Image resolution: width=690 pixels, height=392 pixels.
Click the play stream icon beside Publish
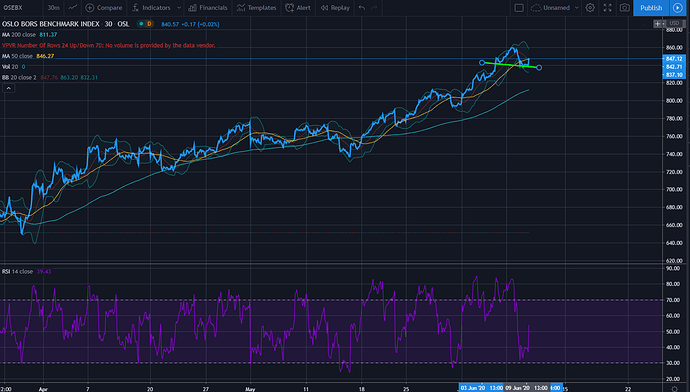coord(678,7)
